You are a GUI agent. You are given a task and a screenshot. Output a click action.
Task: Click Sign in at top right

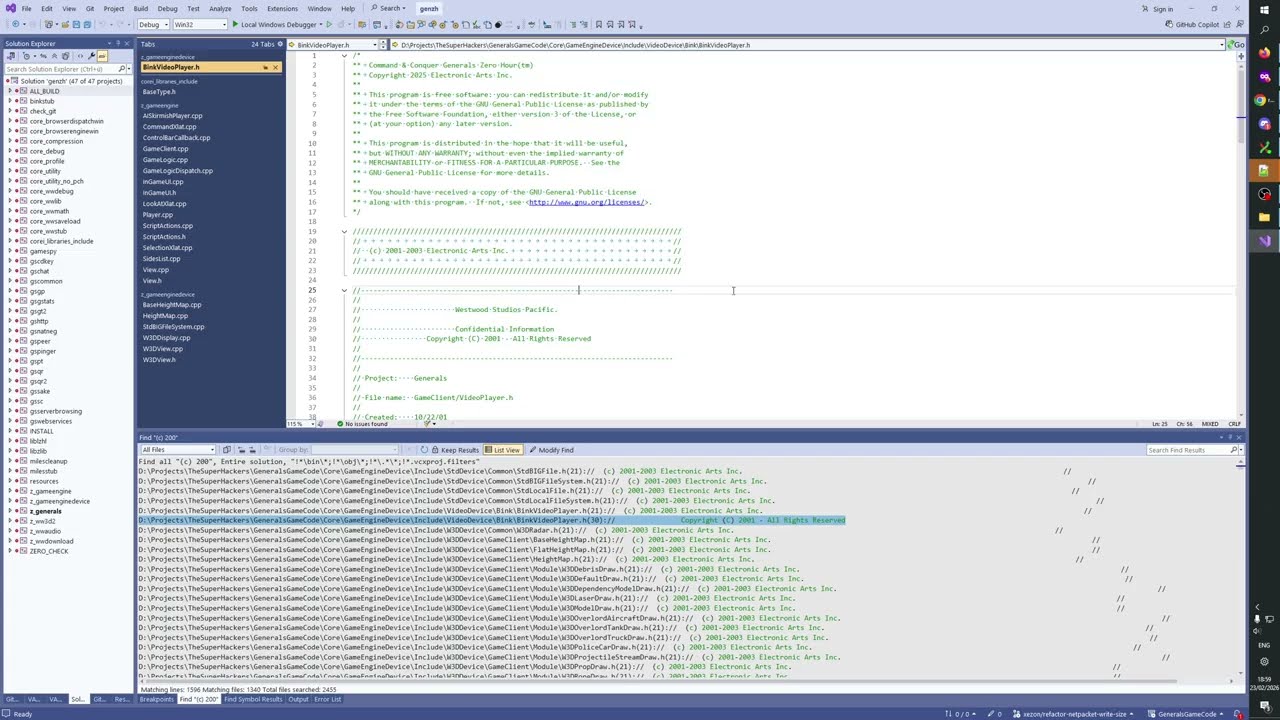pyautogui.click(x=1163, y=9)
